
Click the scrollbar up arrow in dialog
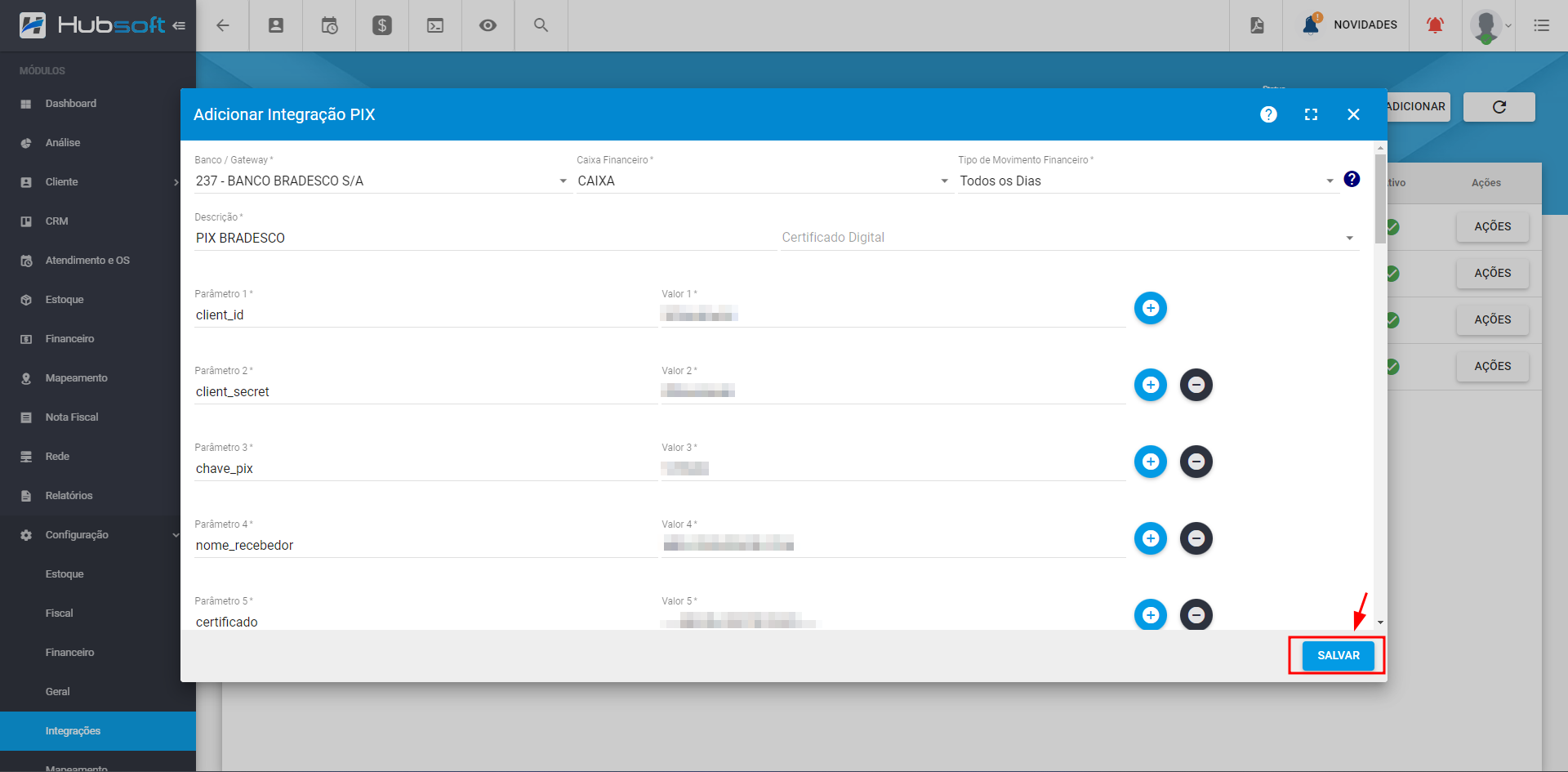(1380, 148)
